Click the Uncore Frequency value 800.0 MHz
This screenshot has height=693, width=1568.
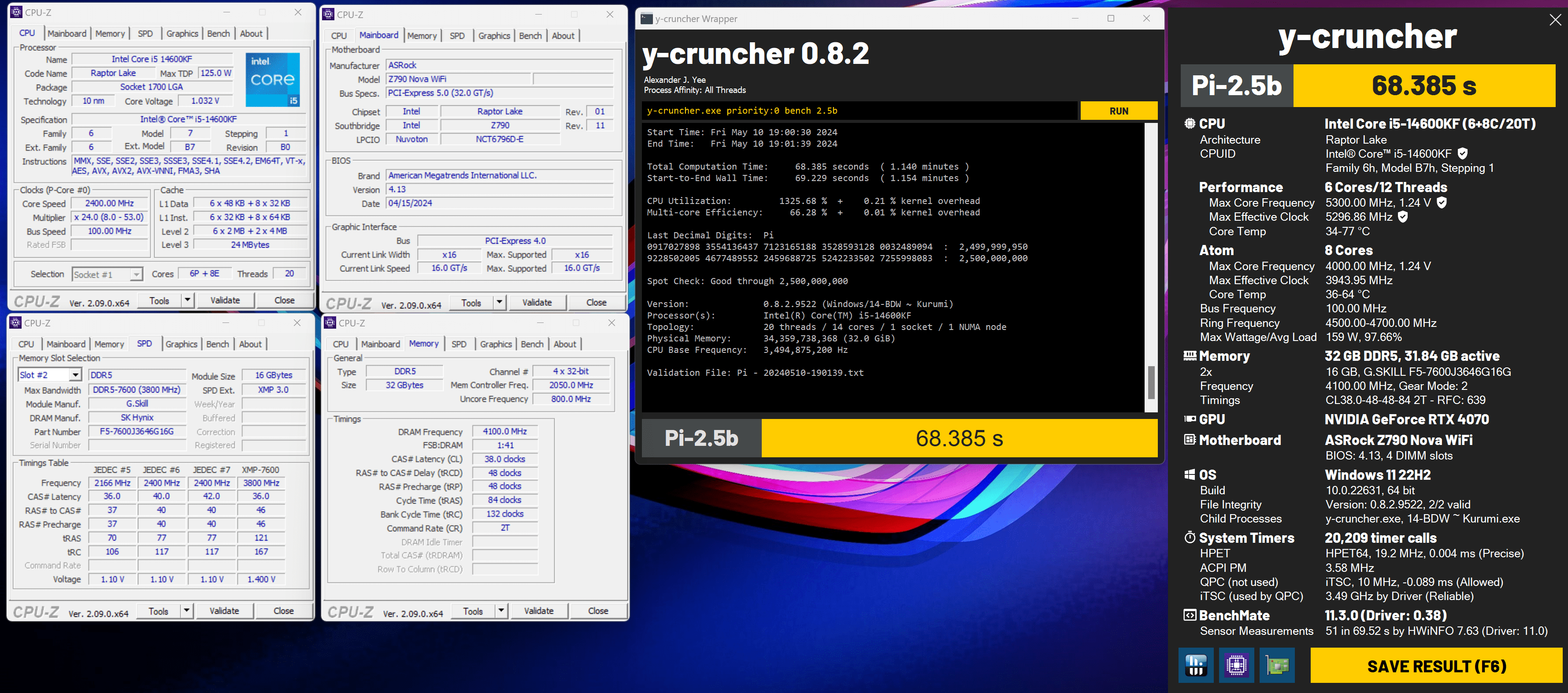coord(571,399)
